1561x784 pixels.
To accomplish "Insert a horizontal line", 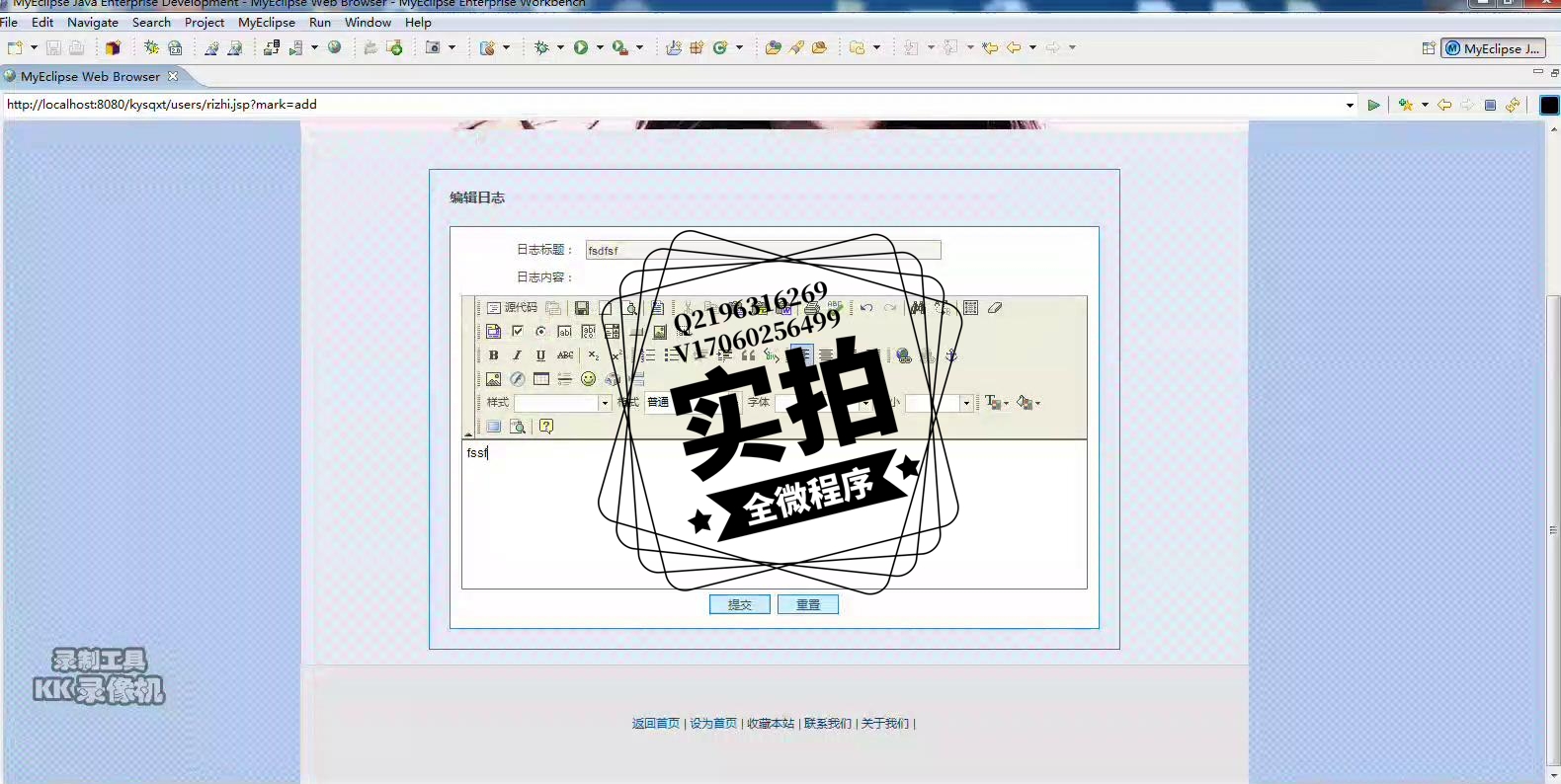I will pyautogui.click(x=564, y=379).
